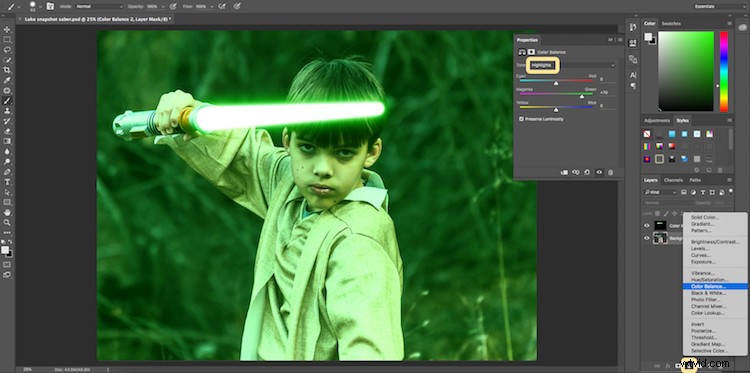Hide the Background layer eye icon
The image size is (750, 373).
click(647, 238)
